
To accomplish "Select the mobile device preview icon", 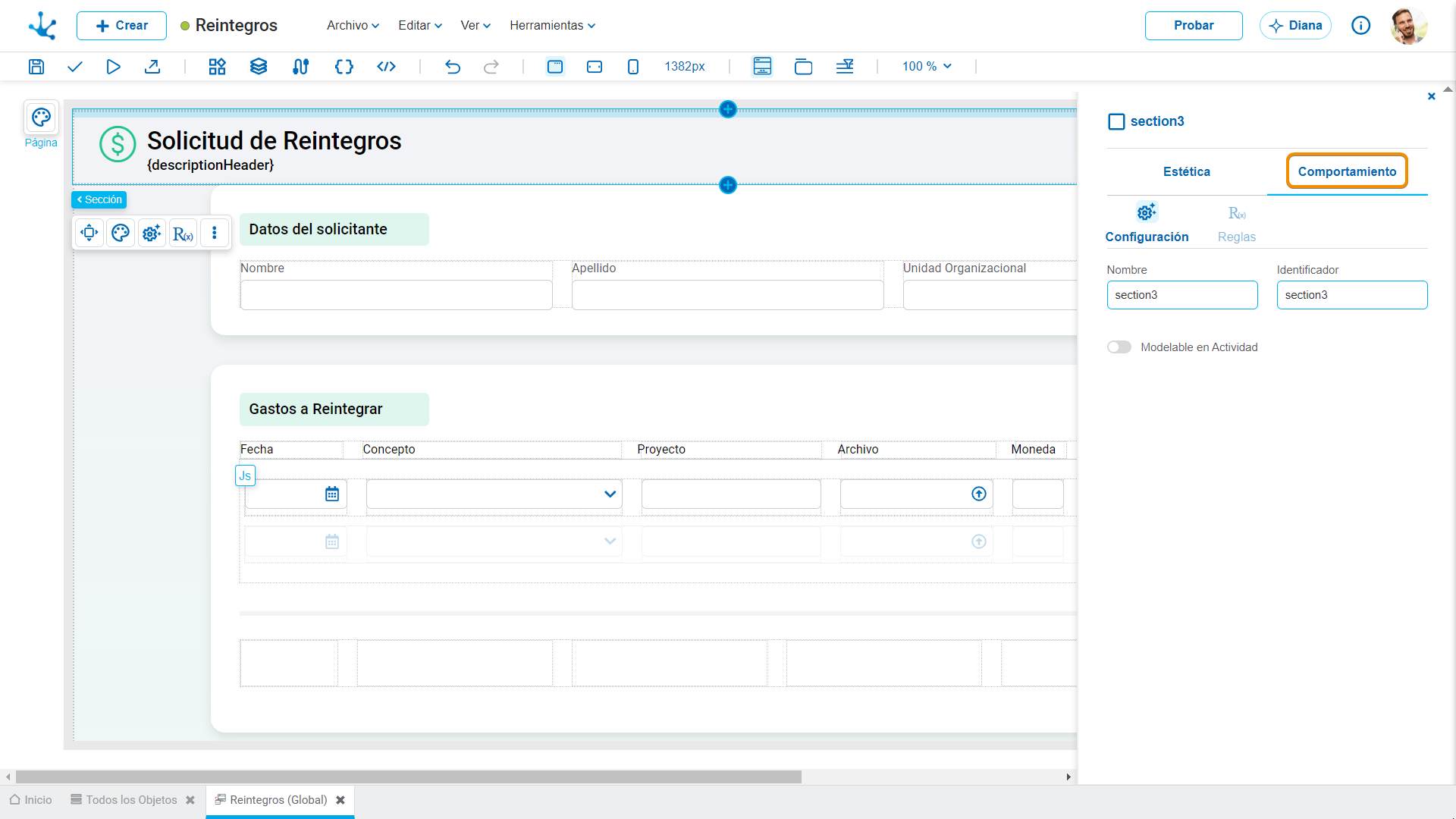I will point(633,67).
